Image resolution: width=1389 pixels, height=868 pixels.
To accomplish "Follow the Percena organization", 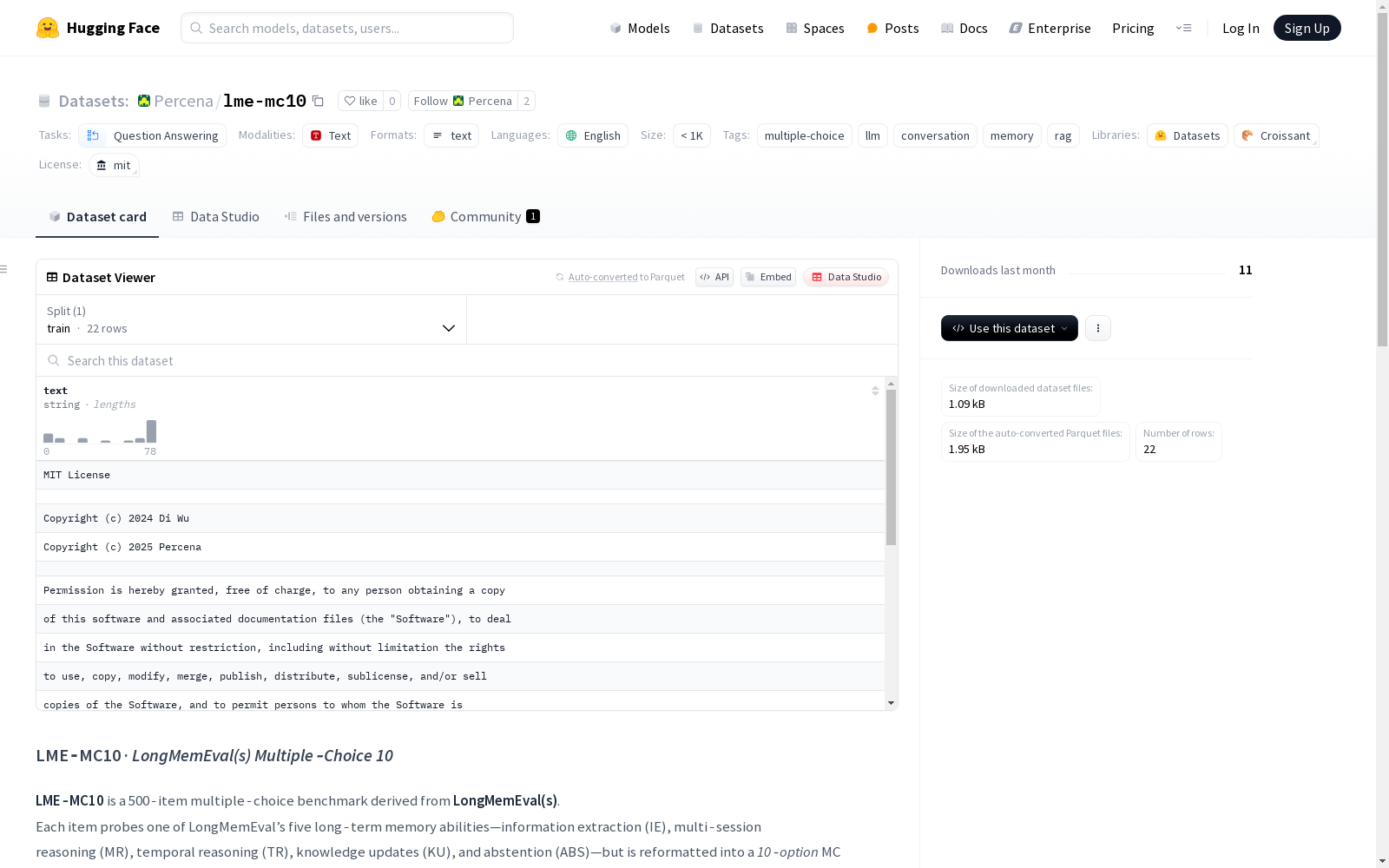I will 463,101.
